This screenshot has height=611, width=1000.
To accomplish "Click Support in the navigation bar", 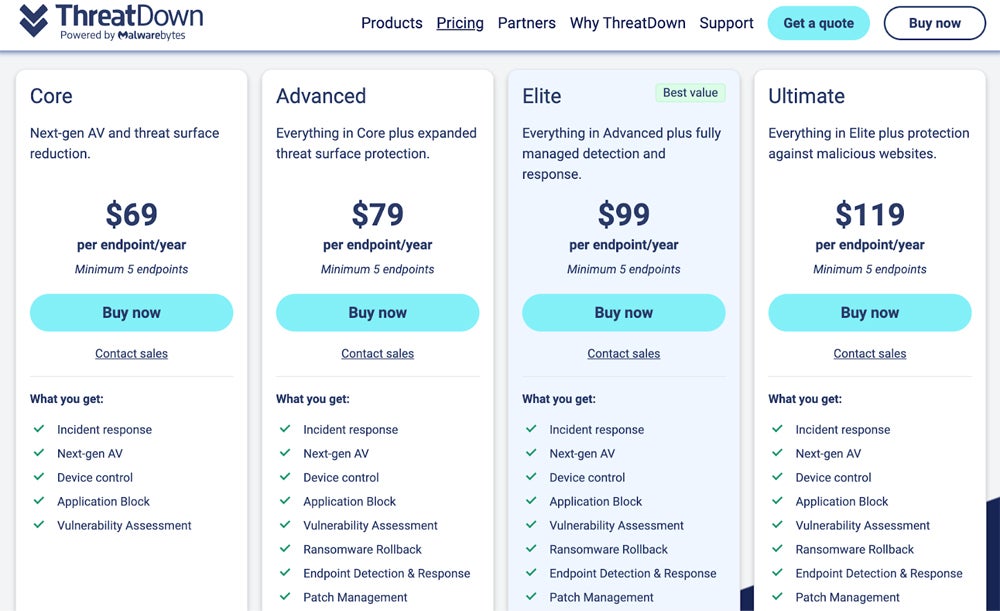I will [x=726, y=23].
